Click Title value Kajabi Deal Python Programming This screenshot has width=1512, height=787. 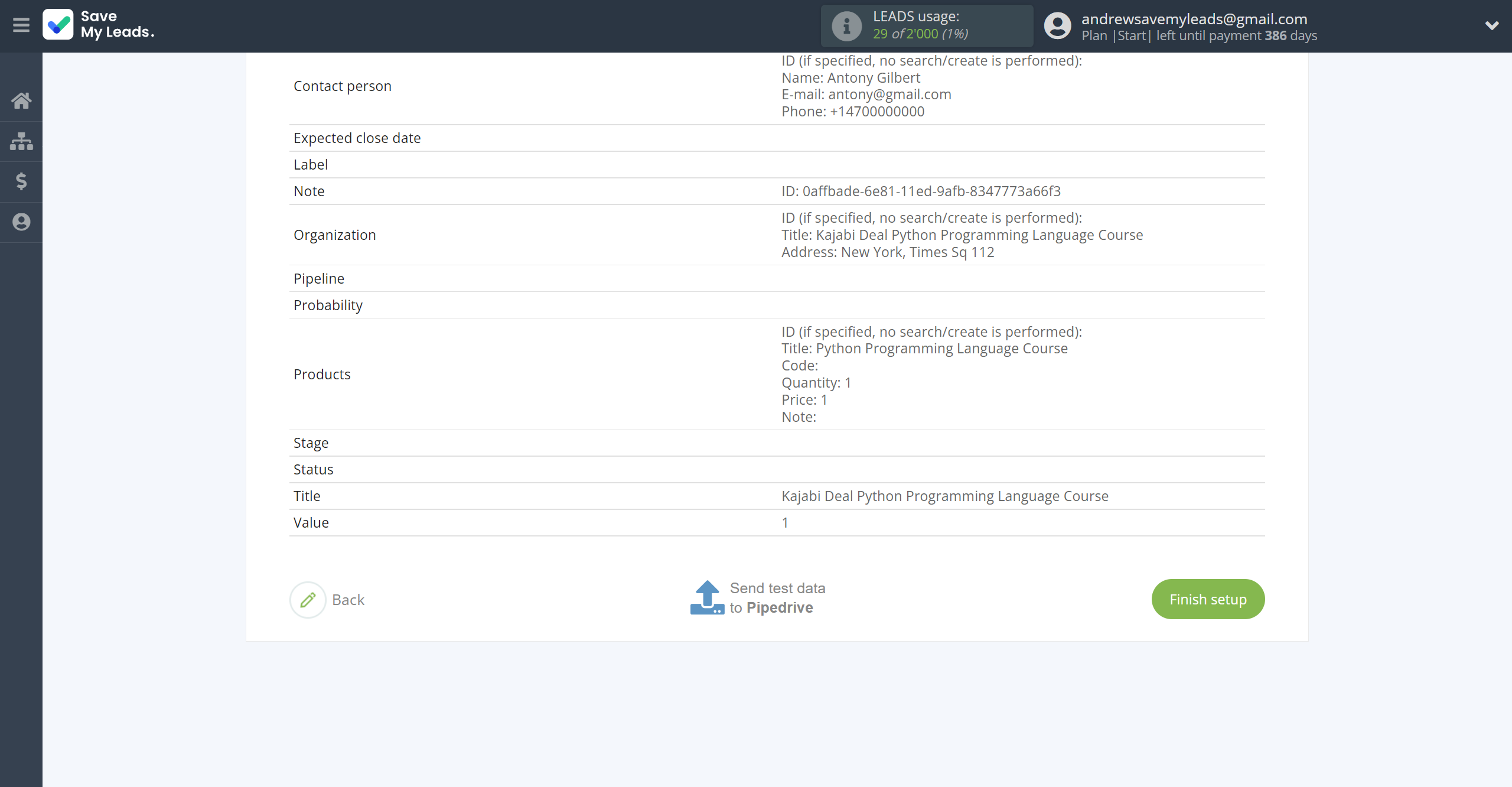(x=945, y=496)
